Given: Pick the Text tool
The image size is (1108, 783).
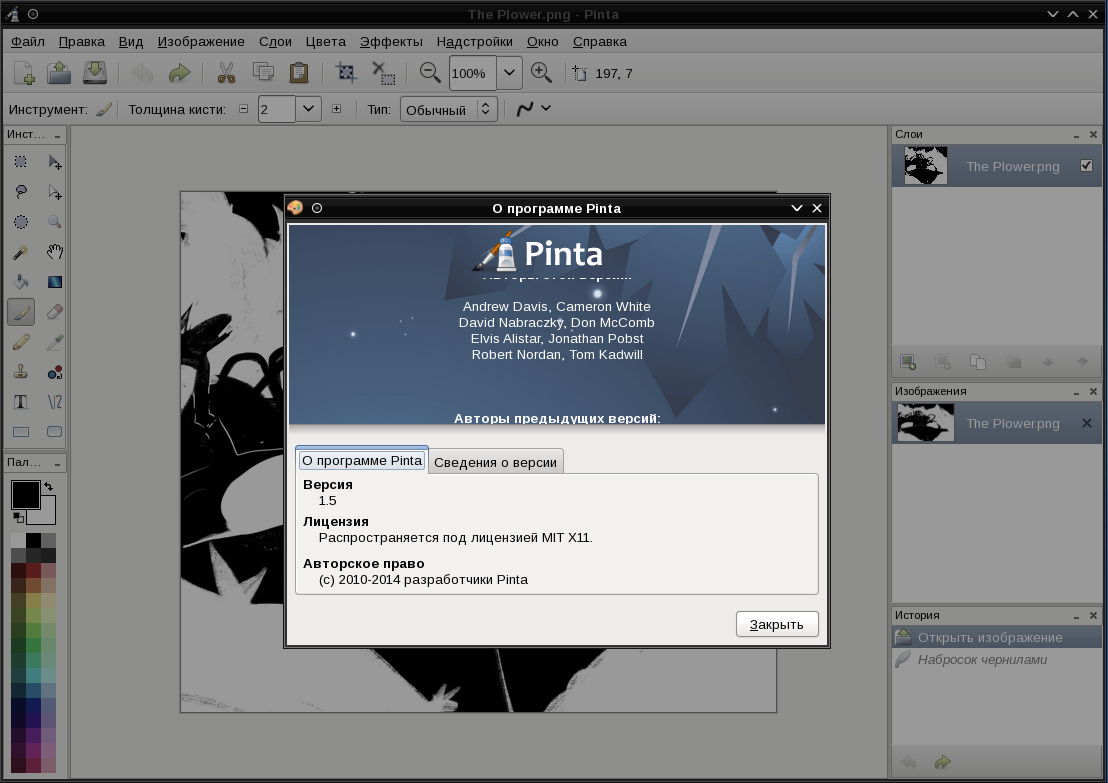Looking at the screenshot, I should point(21,402).
